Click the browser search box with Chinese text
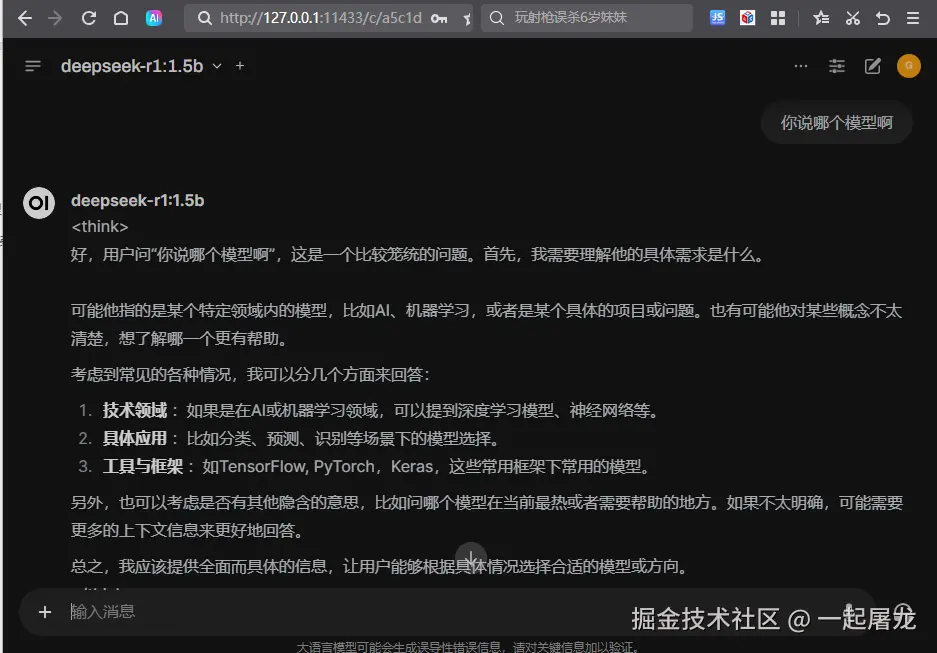Screen dimensions: 937x653 (586, 18)
